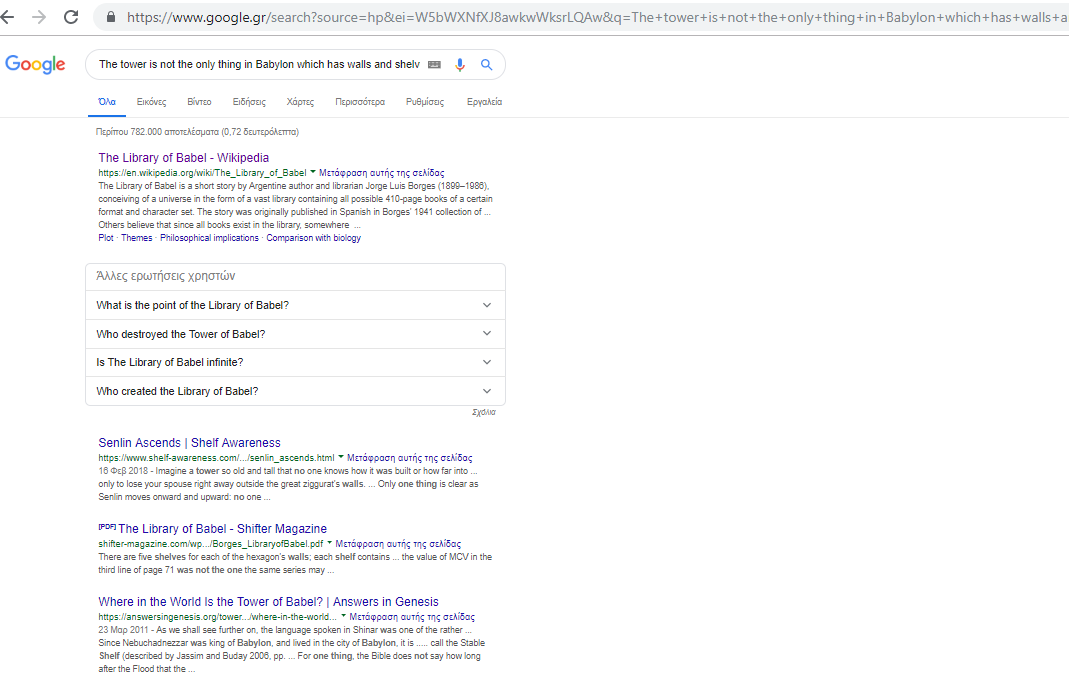Start voice search with the microphone icon
The width and height of the screenshot is (1069, 688).
click(460, 65)
